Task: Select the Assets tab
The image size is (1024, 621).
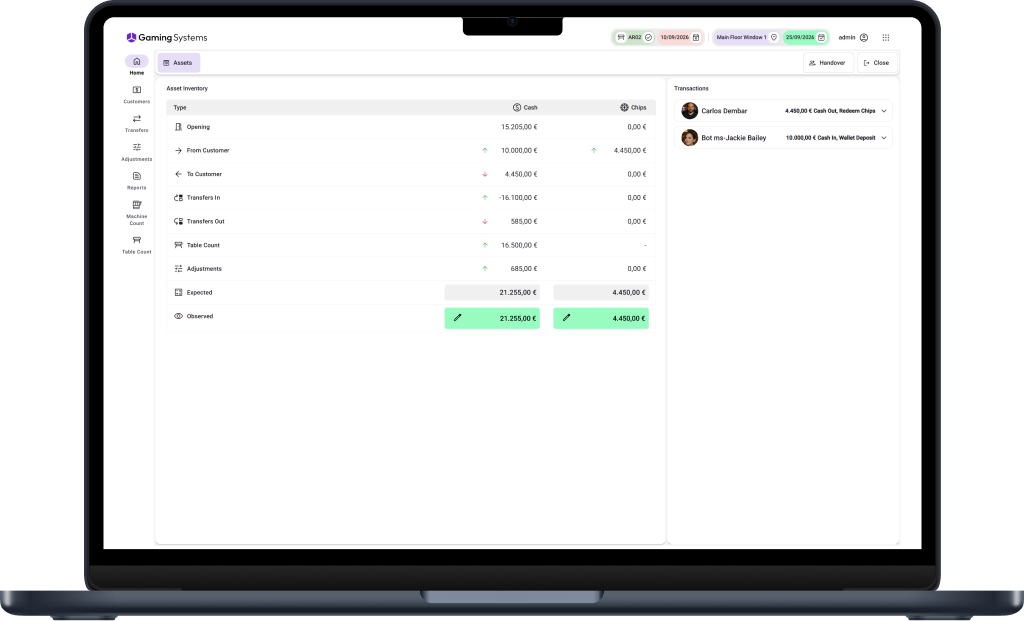Action: point(178,63)
